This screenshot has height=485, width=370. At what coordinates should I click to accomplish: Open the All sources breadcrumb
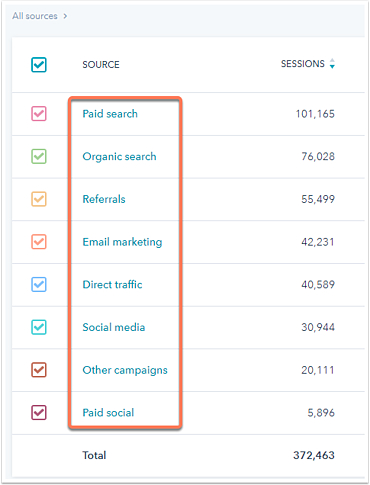click(x=35, y=16)
